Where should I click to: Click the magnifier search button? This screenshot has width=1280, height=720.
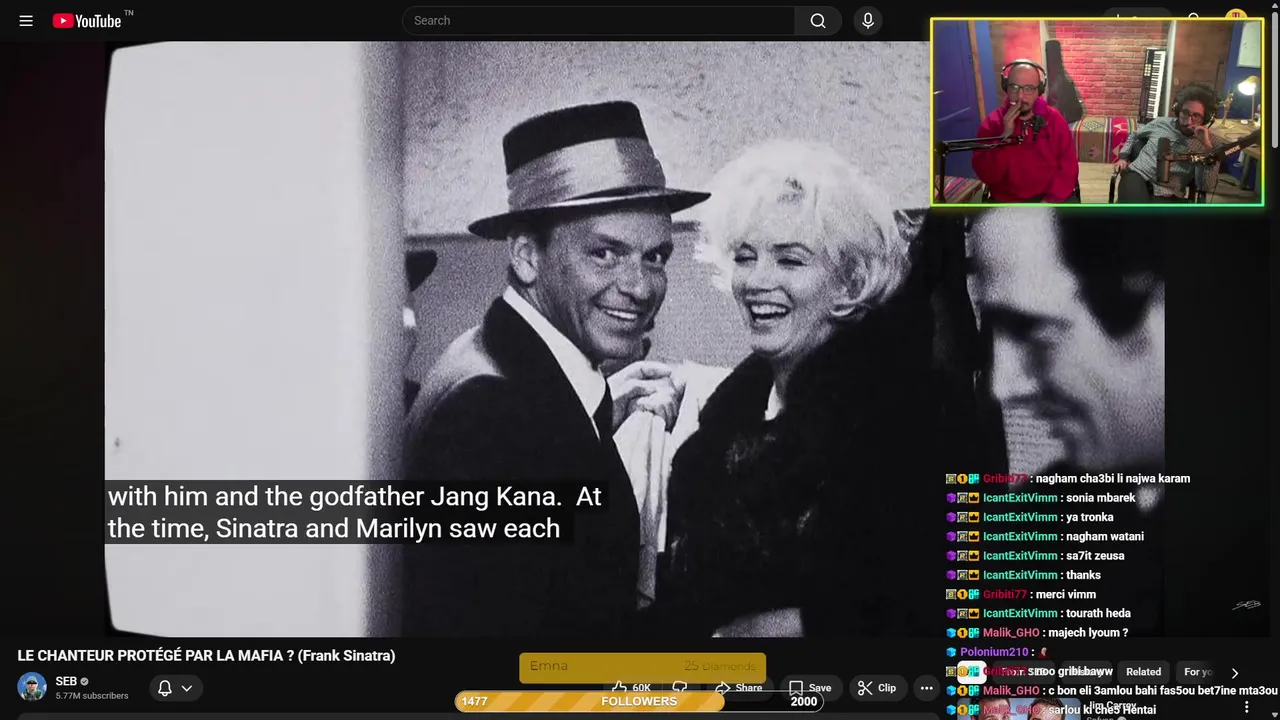818,21
